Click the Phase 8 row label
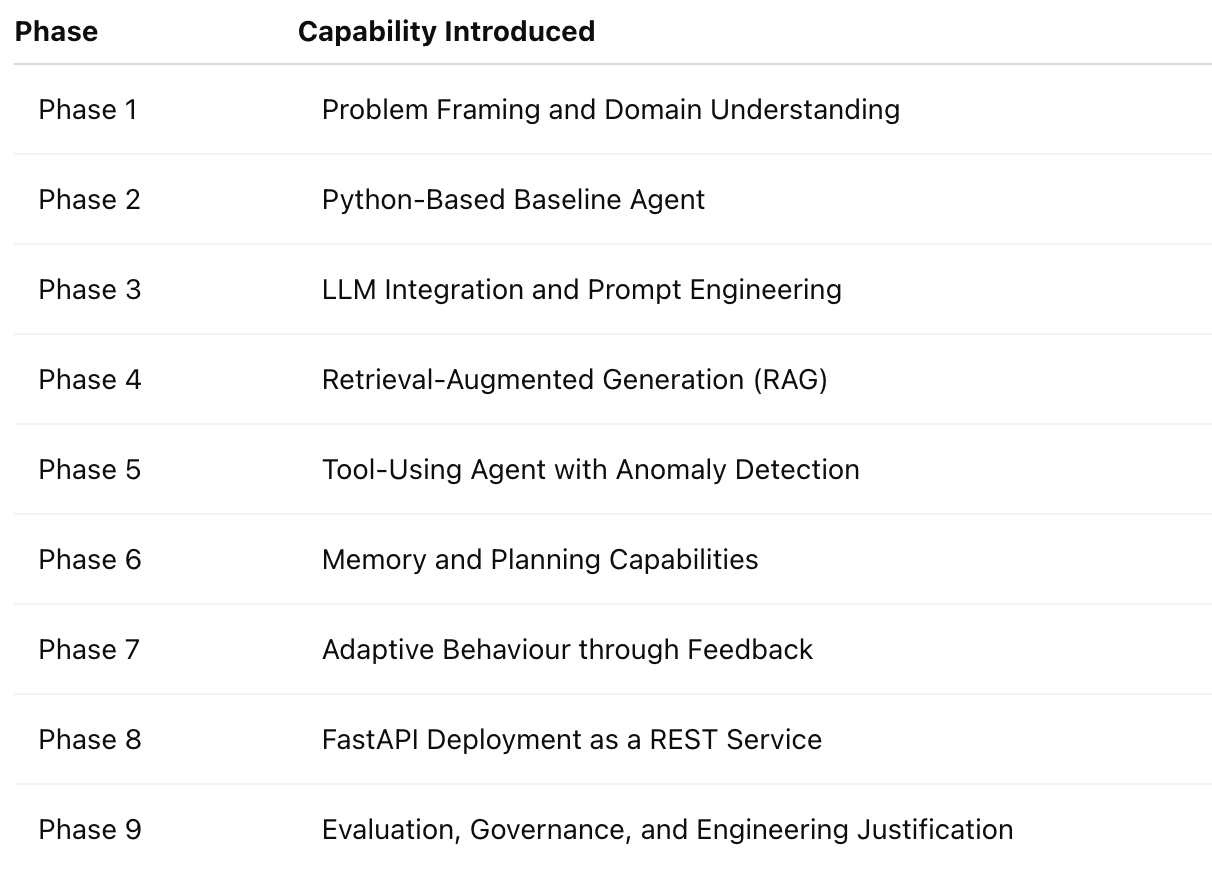Screen dimensions: 1212x876 point(90,740)
